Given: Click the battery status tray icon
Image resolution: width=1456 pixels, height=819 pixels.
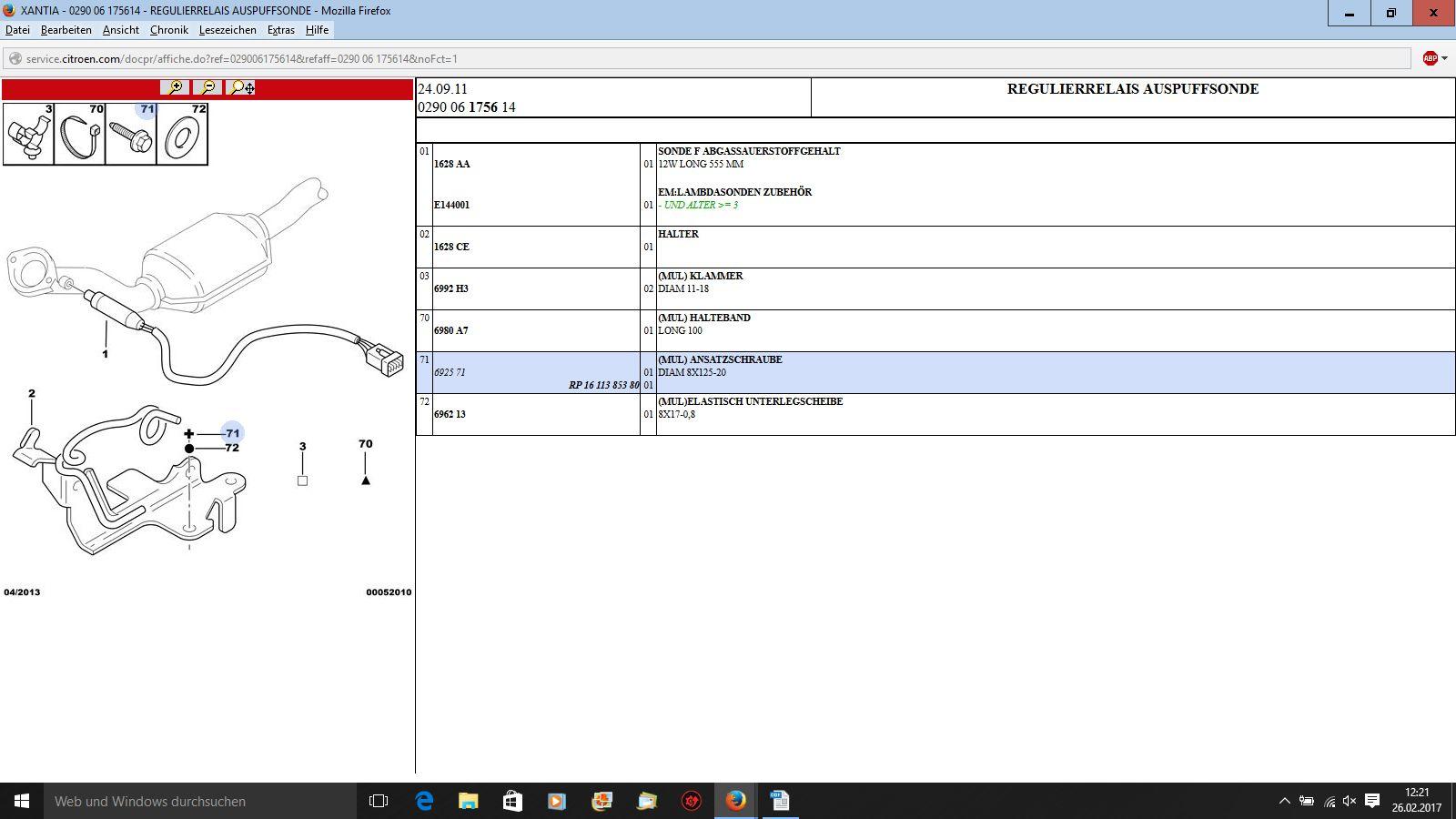Looking at the screenshot, I should pyautogui.click(x=1307, y=801).
